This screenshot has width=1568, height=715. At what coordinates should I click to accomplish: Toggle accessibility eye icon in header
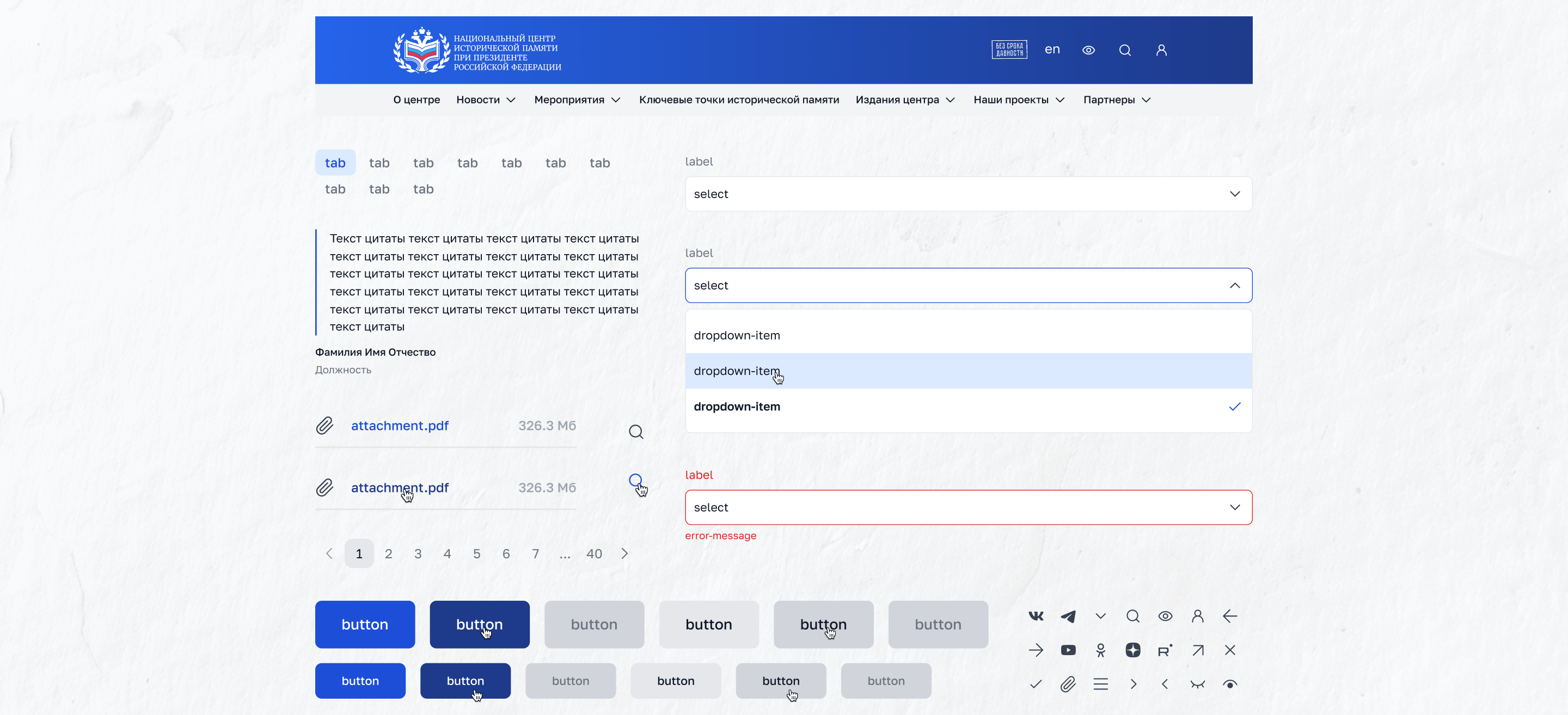pos(1088,50)
